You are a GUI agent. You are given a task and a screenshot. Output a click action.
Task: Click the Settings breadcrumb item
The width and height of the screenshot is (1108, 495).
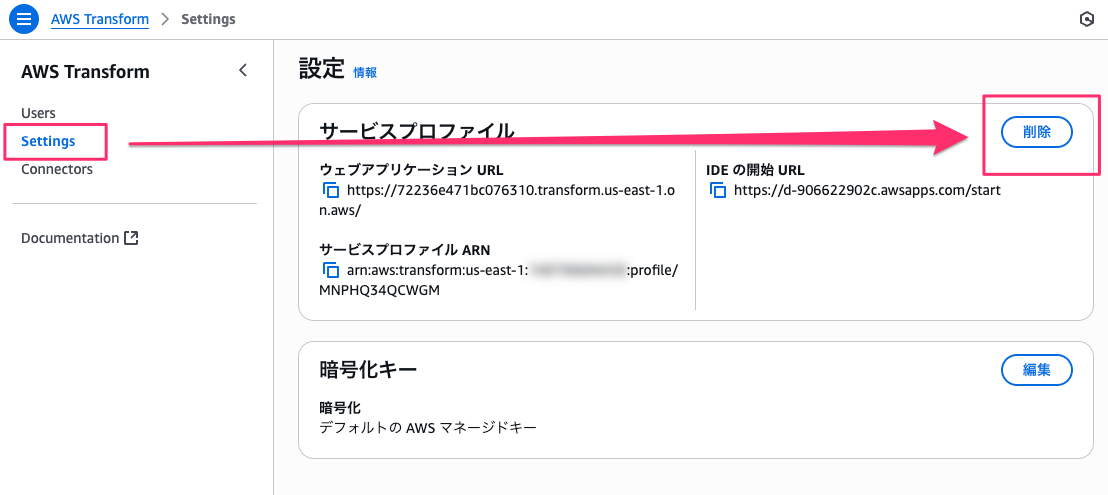tap(208, 19)
